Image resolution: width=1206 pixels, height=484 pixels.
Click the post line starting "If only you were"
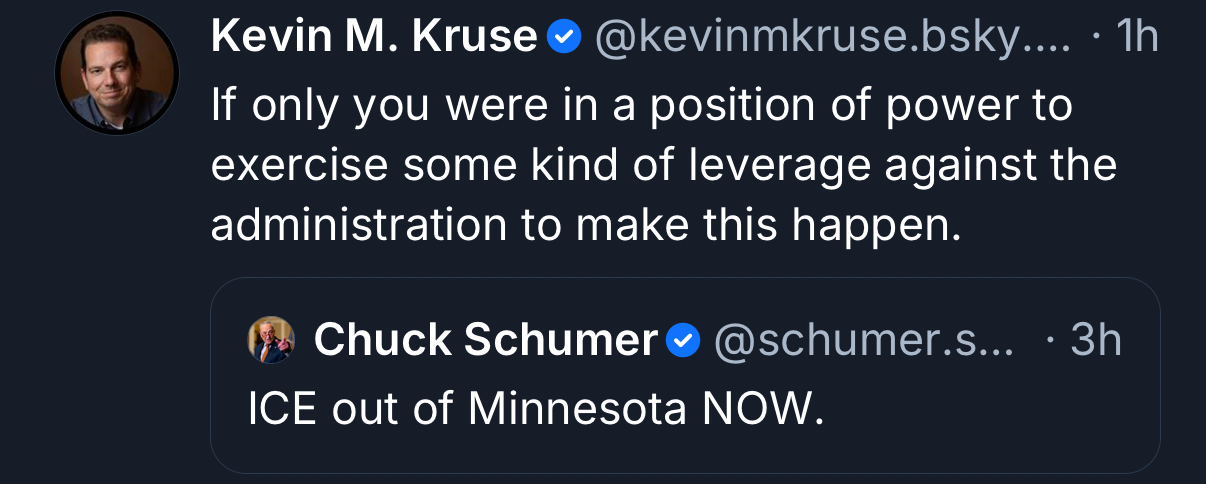pyautogui.click(x=641, y=104)
